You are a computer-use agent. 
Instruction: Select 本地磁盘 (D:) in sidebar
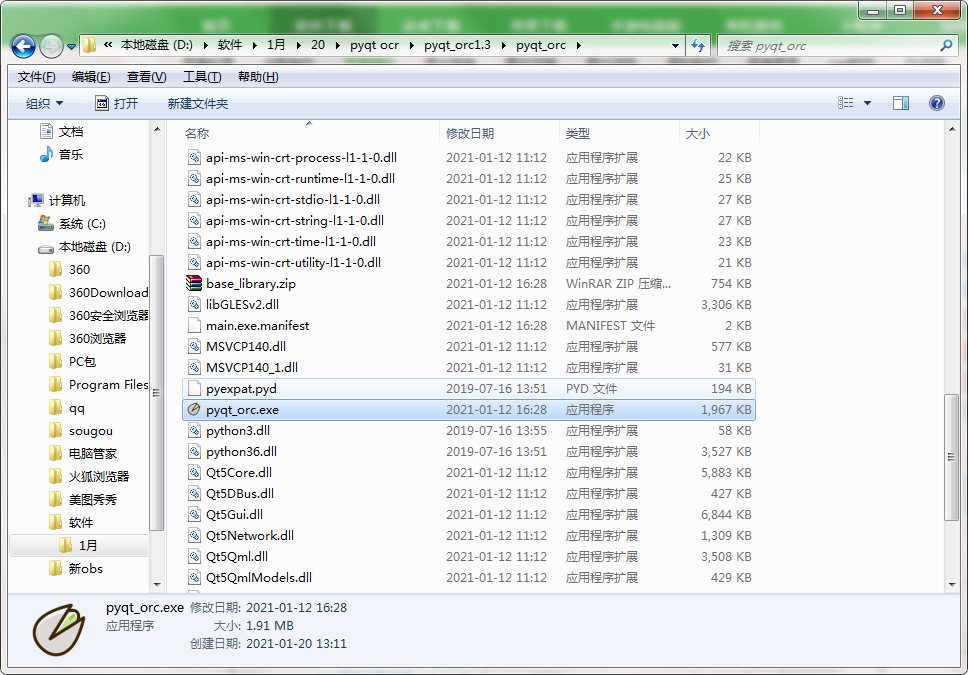[x=94, y=246]
